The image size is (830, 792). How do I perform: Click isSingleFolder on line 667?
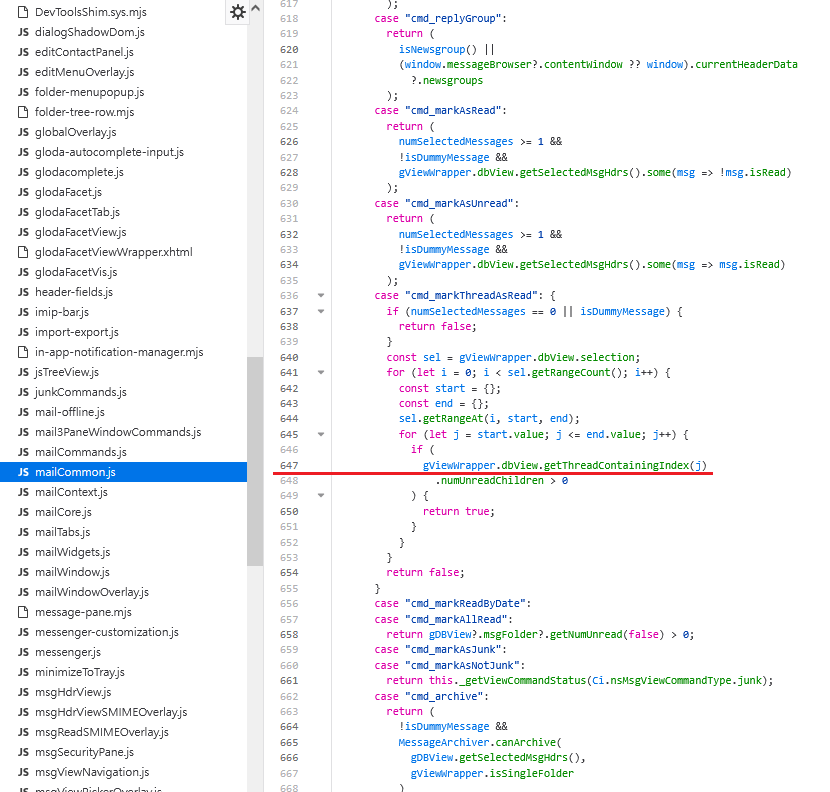531,773
